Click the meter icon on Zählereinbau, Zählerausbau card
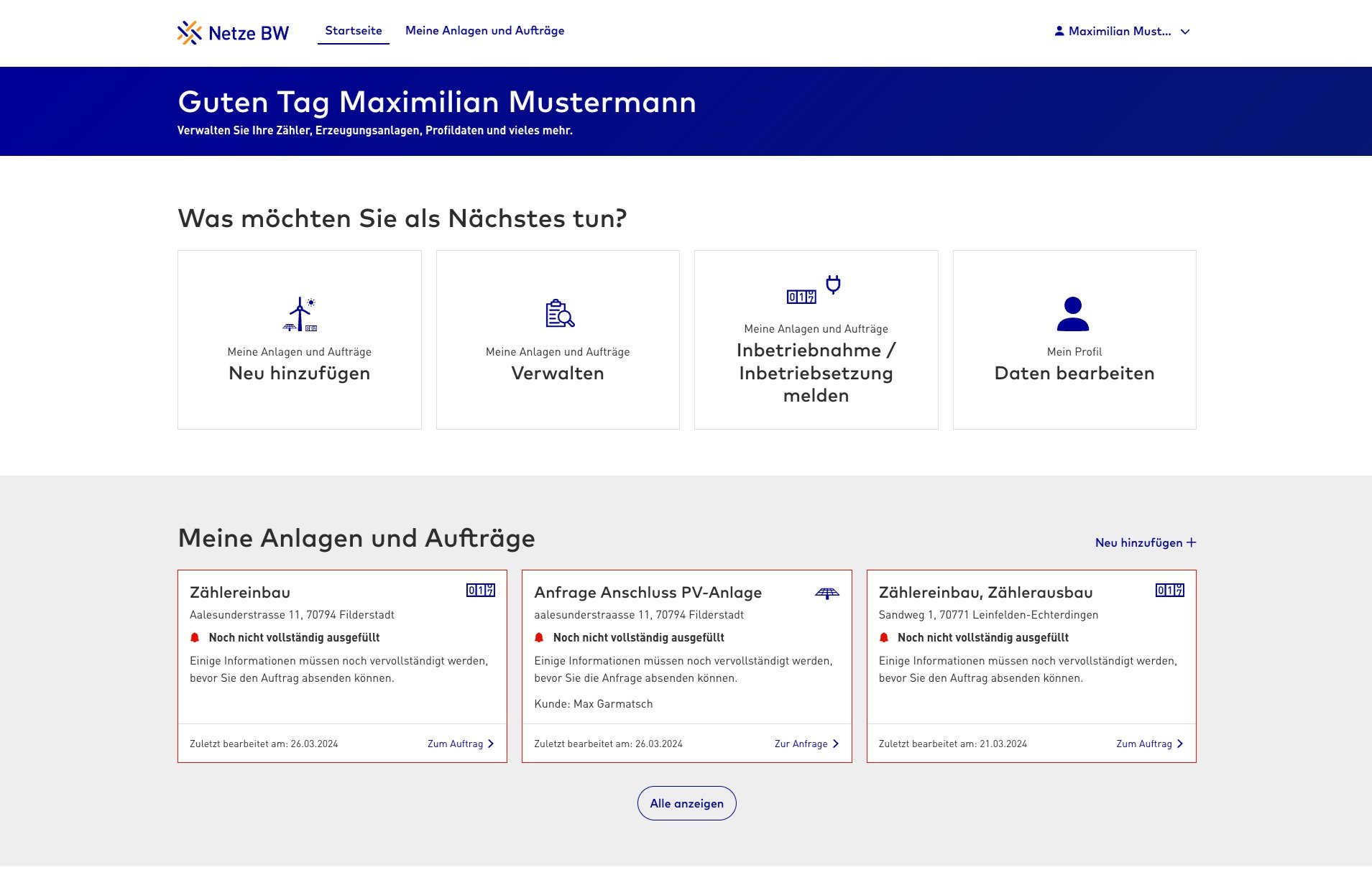Image resolution: width=1372 pixels, height=893 pixels. (1170, 591)
